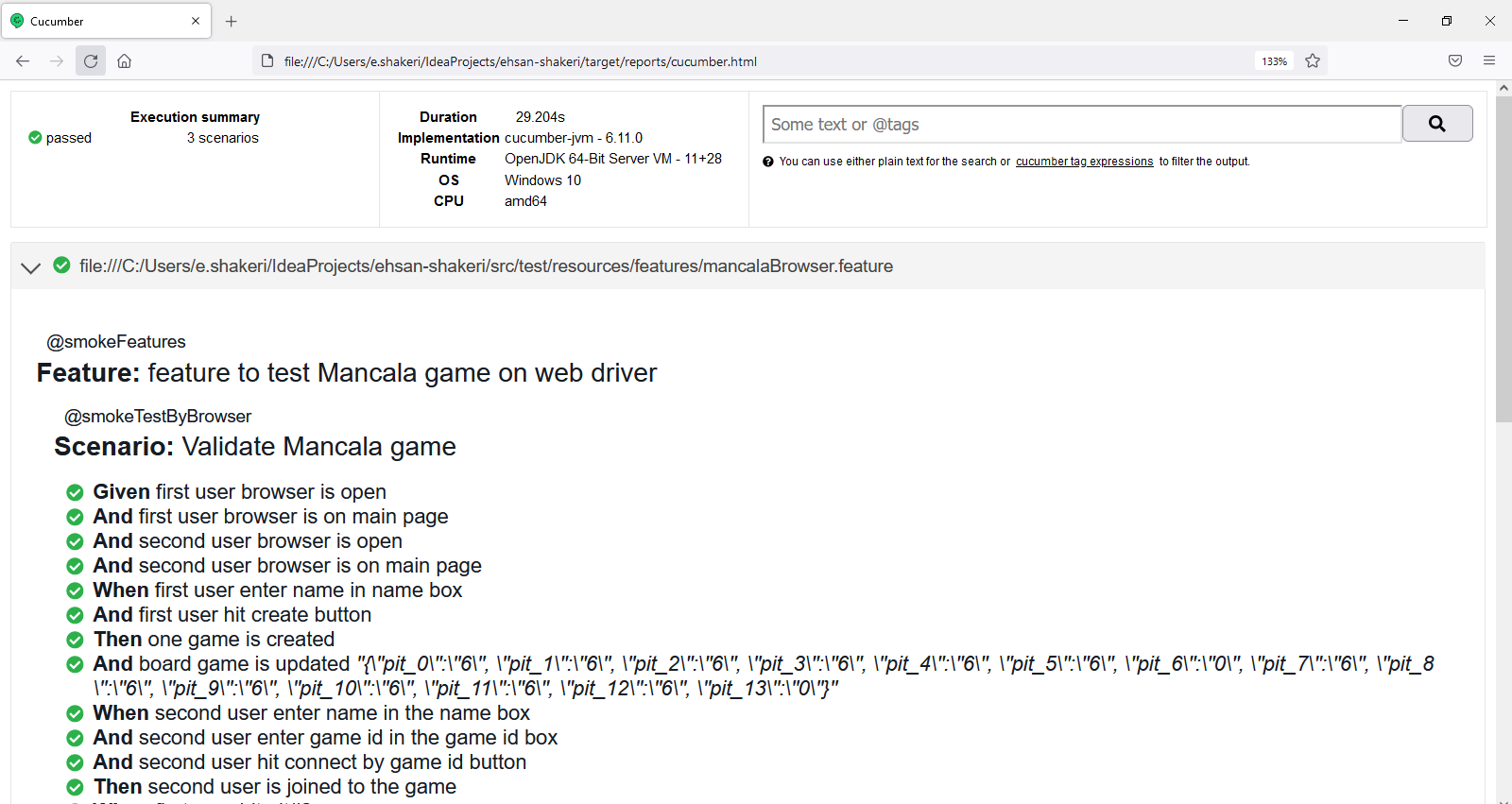Go to the browser Home page
Viewport: 1512px width, 804px height.
point(124,61)
